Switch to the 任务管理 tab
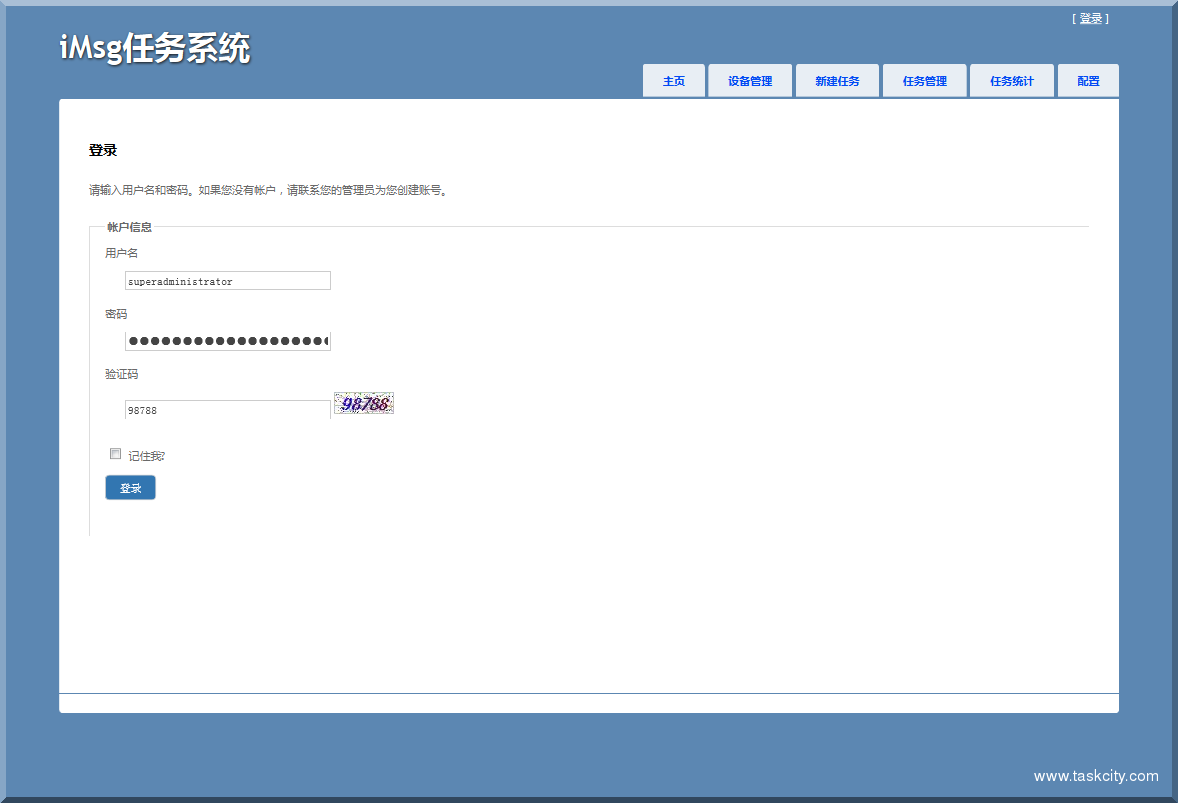This screenshot has width=1178, height=803. (924, 80)
